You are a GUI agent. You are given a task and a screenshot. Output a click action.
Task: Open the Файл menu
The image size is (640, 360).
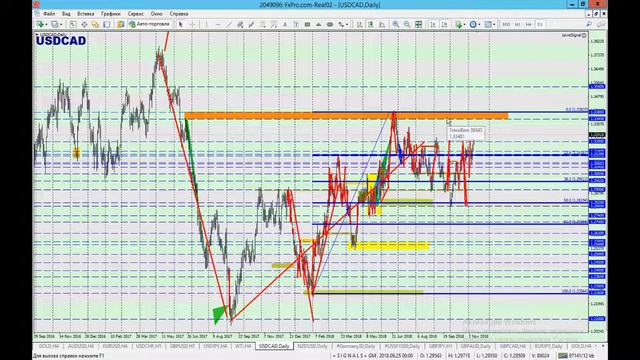[49, 14]
